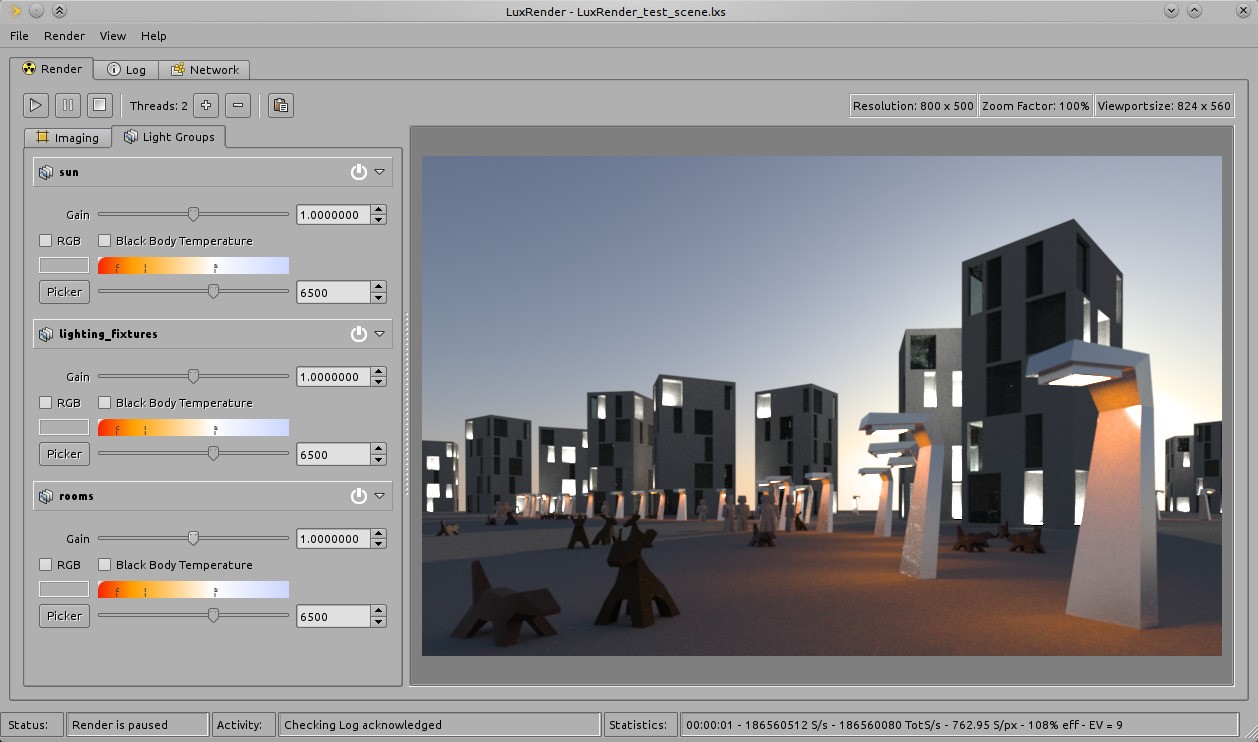Open the color Picker for the sun group
The height and width of the screenshot is (742, 1258).
63,291
